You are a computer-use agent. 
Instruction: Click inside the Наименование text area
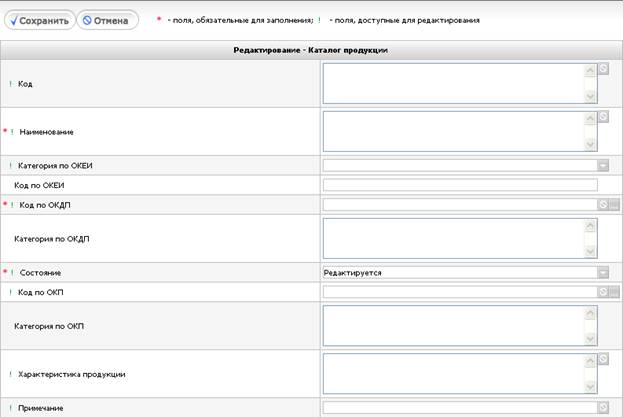coord(453,131)
